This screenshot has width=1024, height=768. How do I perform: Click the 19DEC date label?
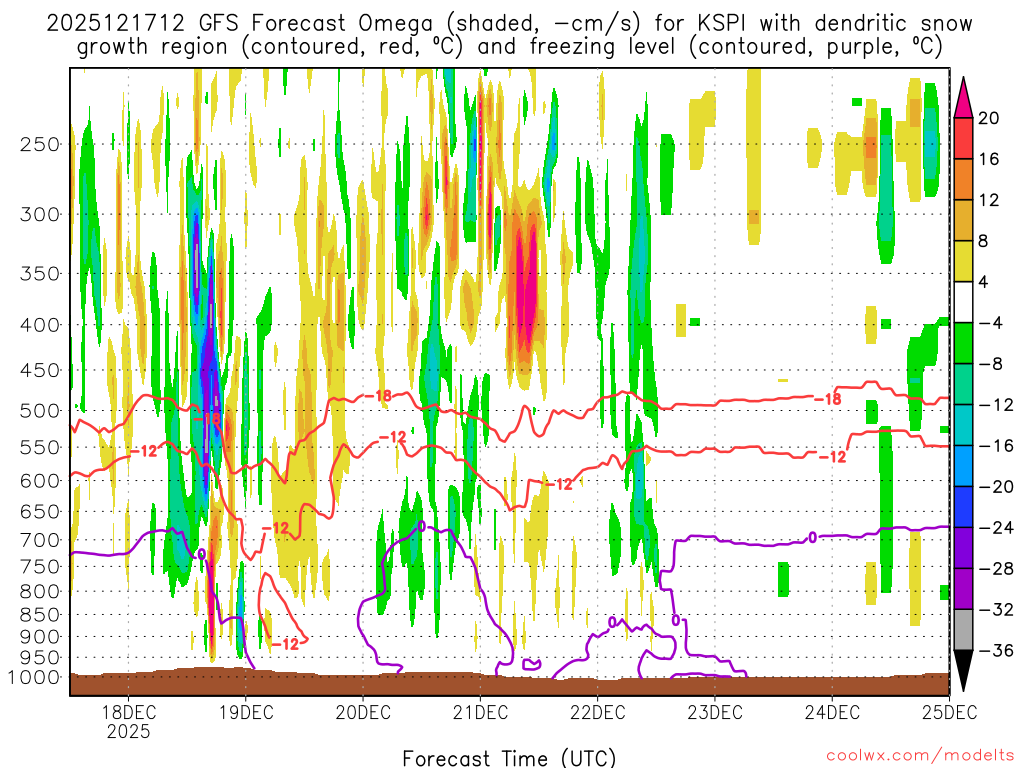coord(246,712)
